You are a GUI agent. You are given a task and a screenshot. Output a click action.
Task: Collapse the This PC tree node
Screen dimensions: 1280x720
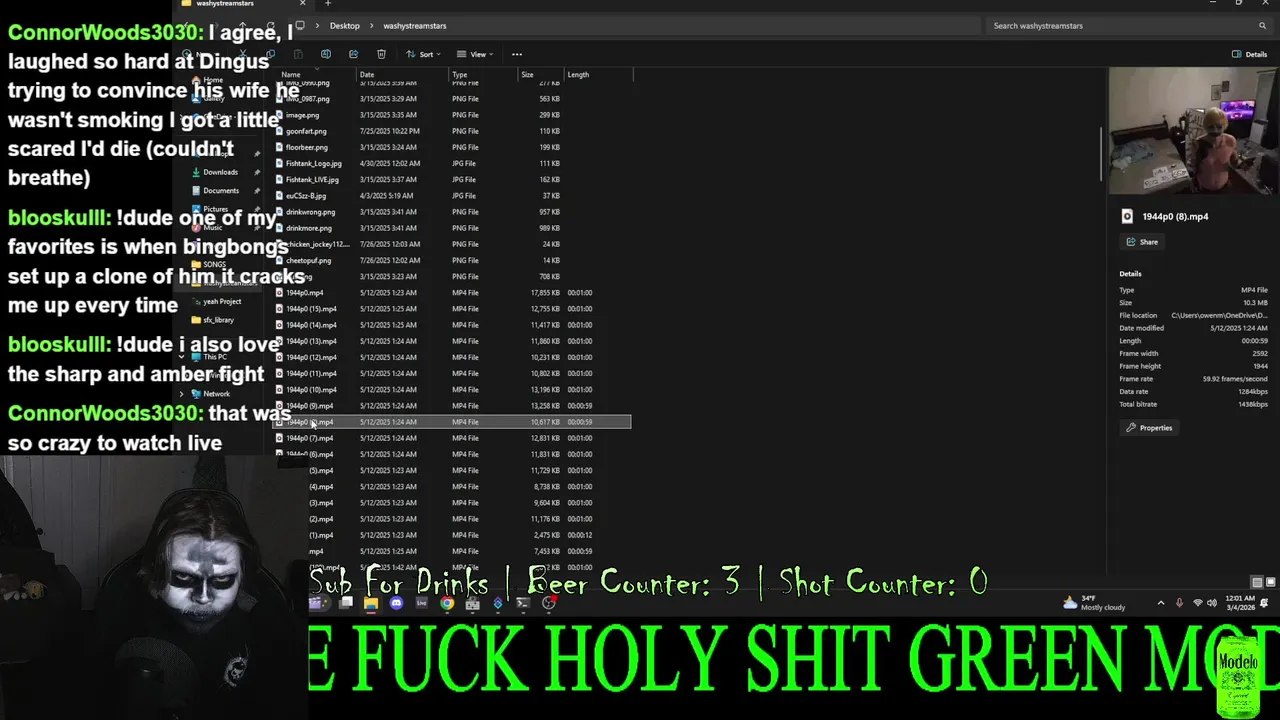[x=181, y=357]
